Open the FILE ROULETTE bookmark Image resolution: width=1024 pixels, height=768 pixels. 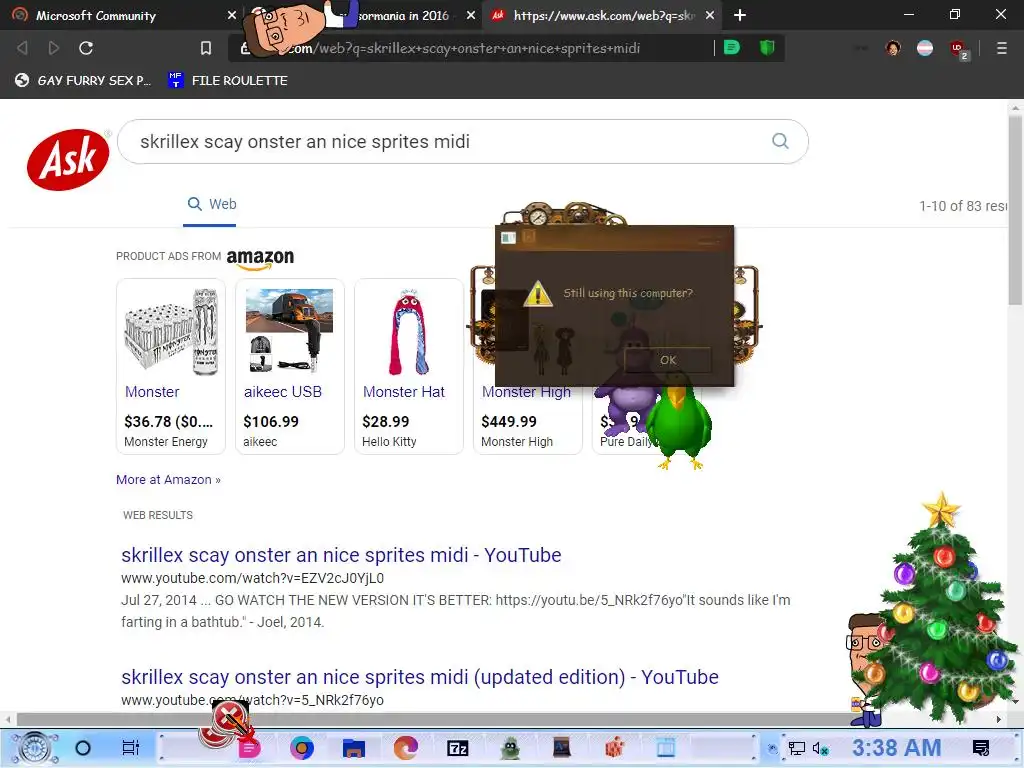click(228, 80)
